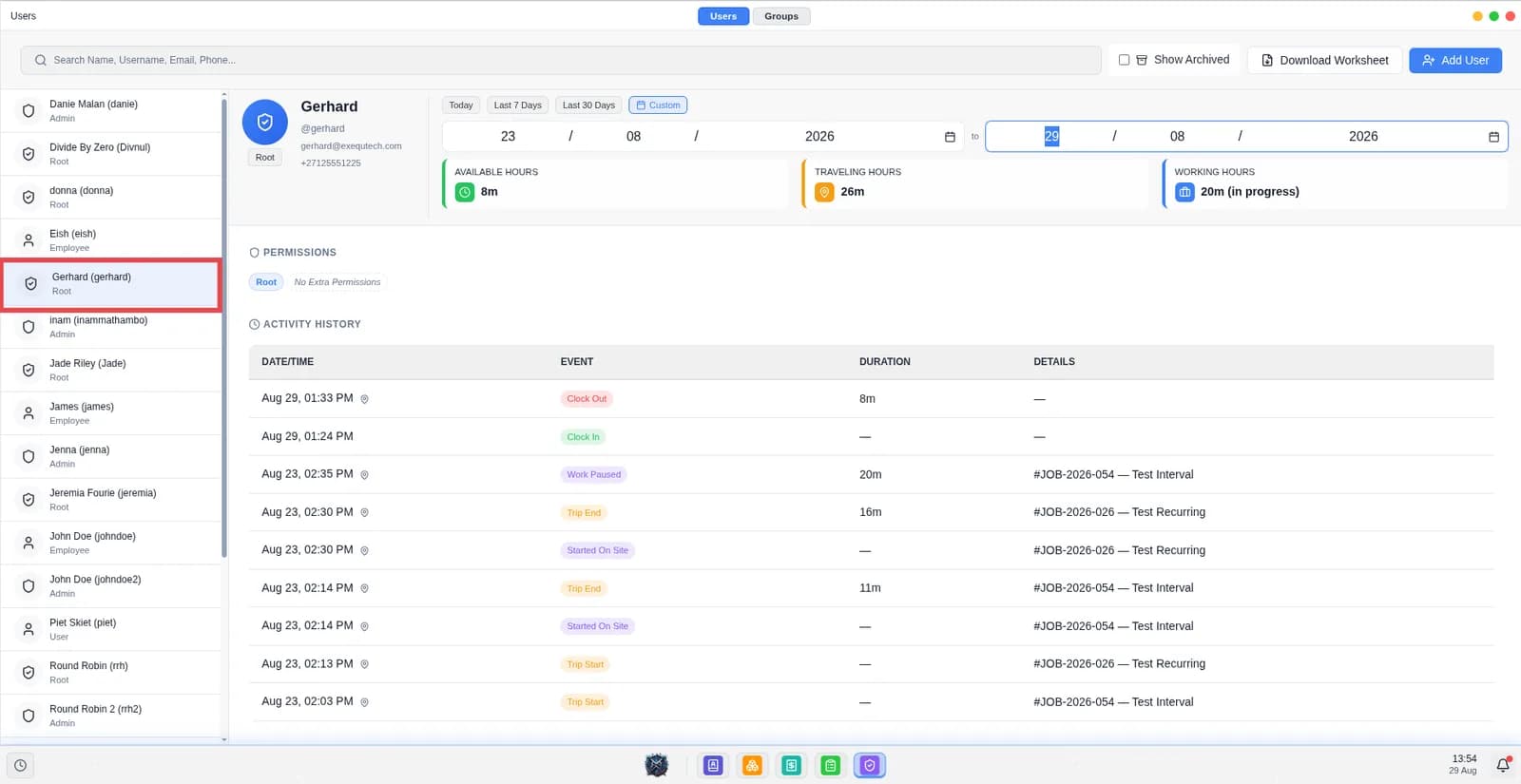Image resolution: width=1521 pixels, height=784 pixels.
Task: Click the Clock In event badge
Action: pos(583,437)
